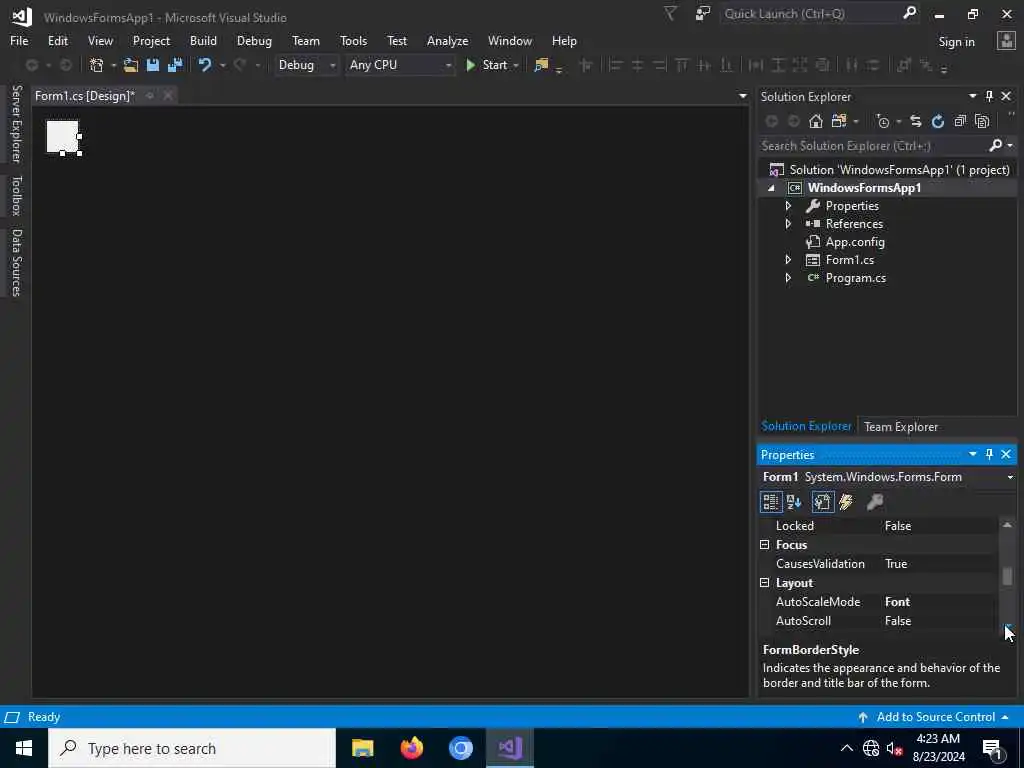
Task: Click the Search Solution Explorer input field
Action: tap(872, 146)
